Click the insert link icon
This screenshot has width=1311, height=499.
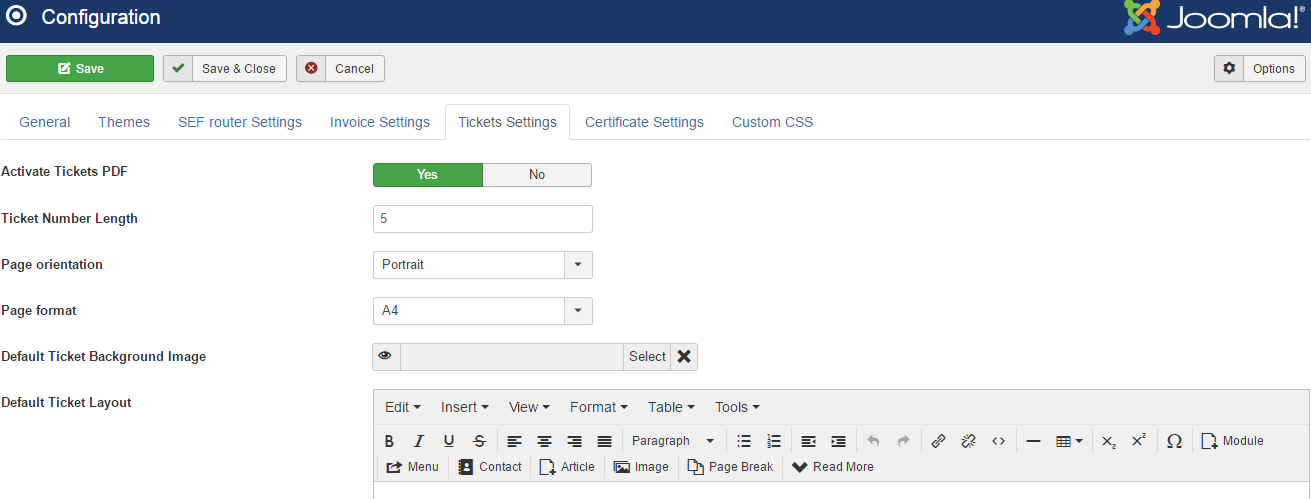pos(938,441)
